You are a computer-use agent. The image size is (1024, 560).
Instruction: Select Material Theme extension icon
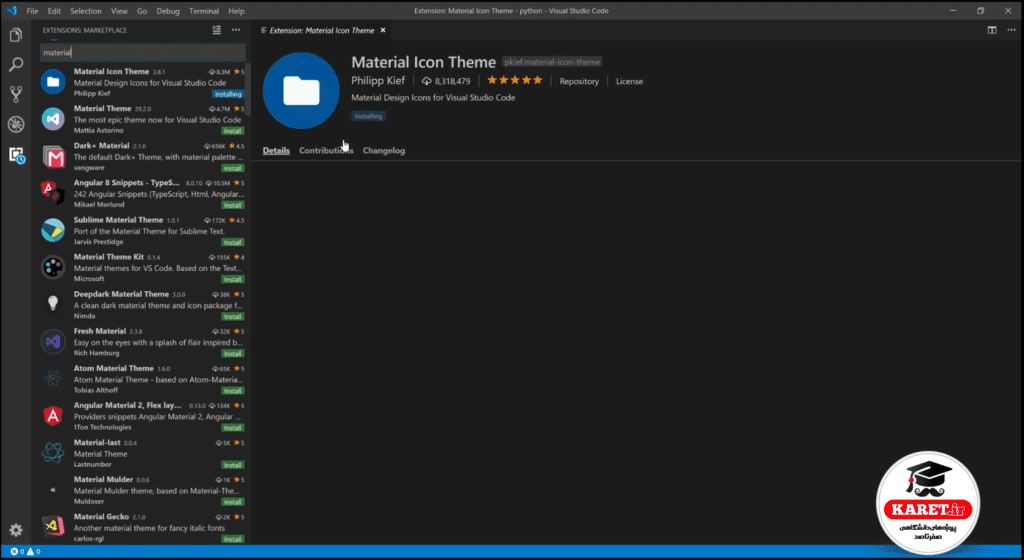click(x=53, y=119)
